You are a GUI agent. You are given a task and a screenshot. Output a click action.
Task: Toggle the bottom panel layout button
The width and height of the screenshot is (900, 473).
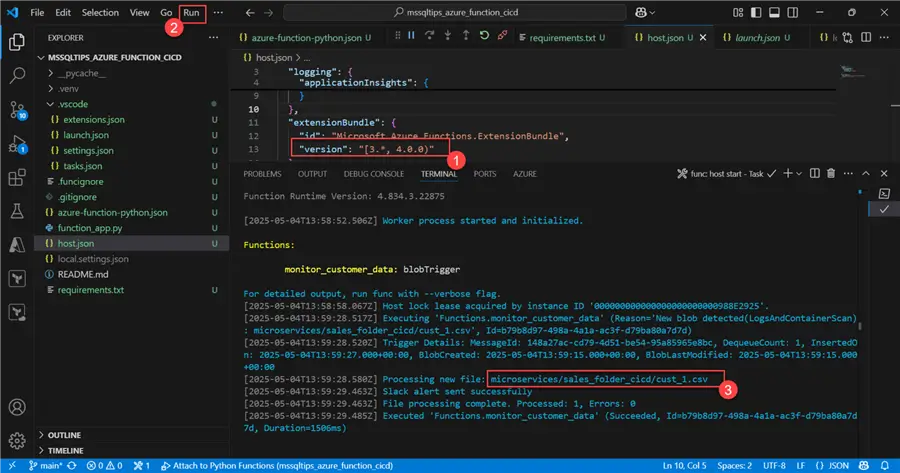(774, 13)
